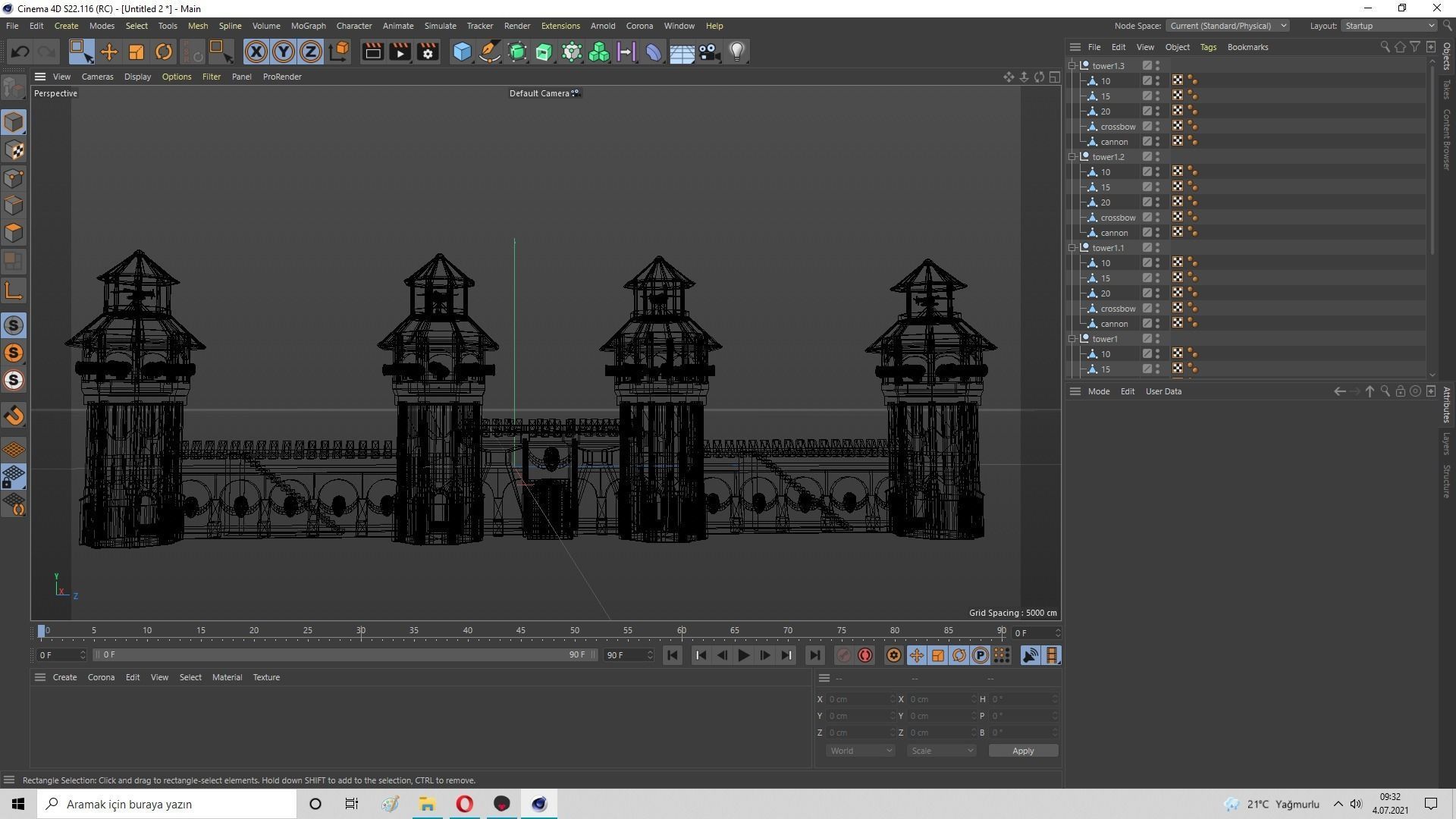
Task: Open Object Manager Tags menu
Action: click(x=1208, y=47)
